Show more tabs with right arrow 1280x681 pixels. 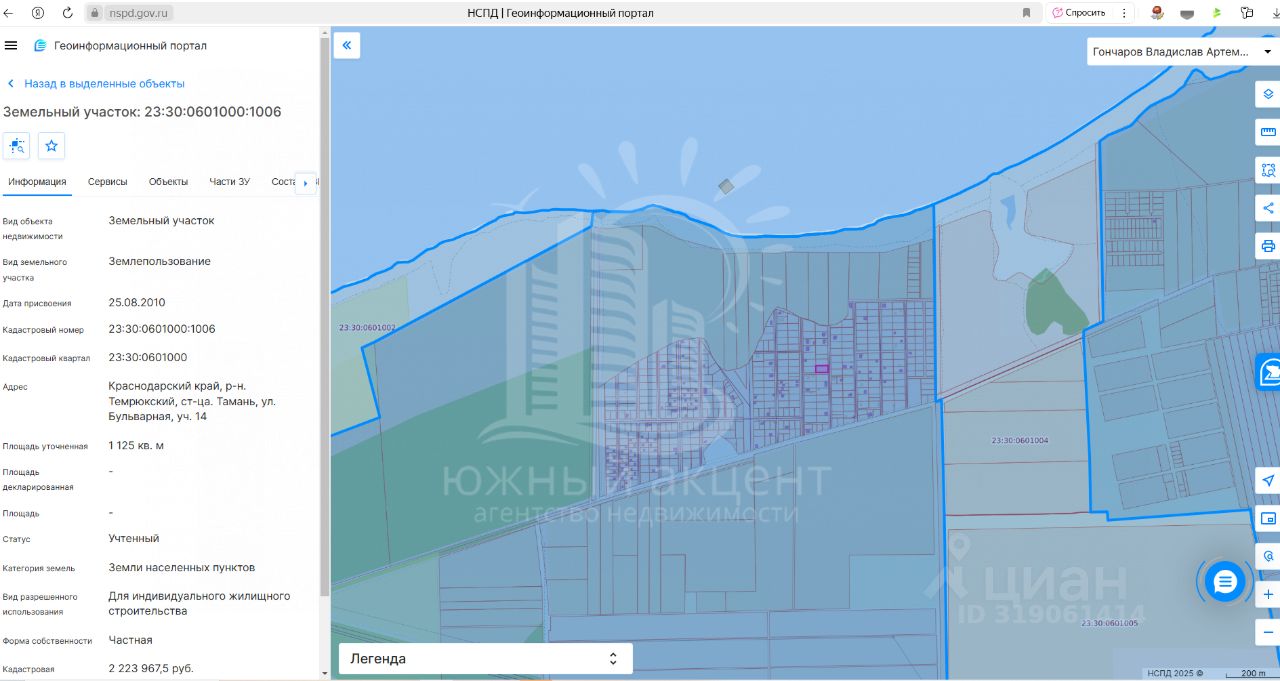[x=305, y=183]
